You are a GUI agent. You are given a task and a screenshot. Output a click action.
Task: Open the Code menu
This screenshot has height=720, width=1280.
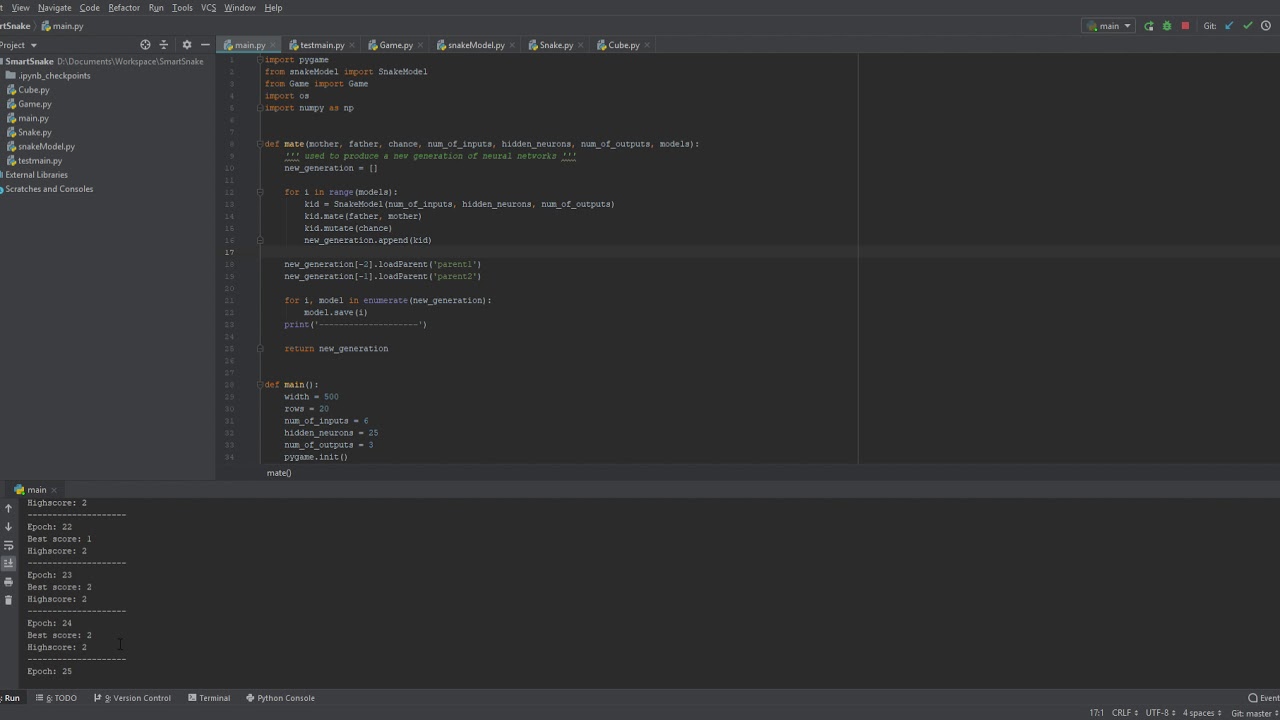[90, 8]
